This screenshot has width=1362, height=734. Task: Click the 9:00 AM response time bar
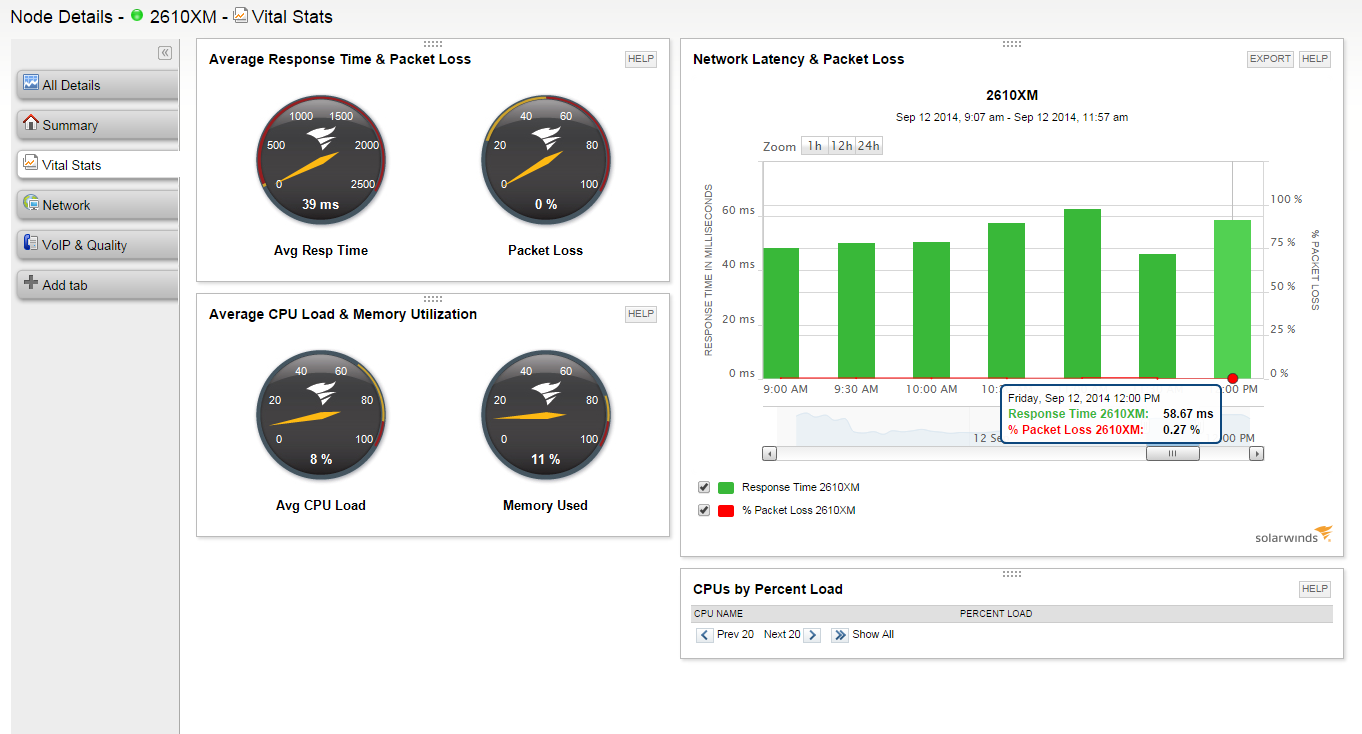tap(781, 312)
